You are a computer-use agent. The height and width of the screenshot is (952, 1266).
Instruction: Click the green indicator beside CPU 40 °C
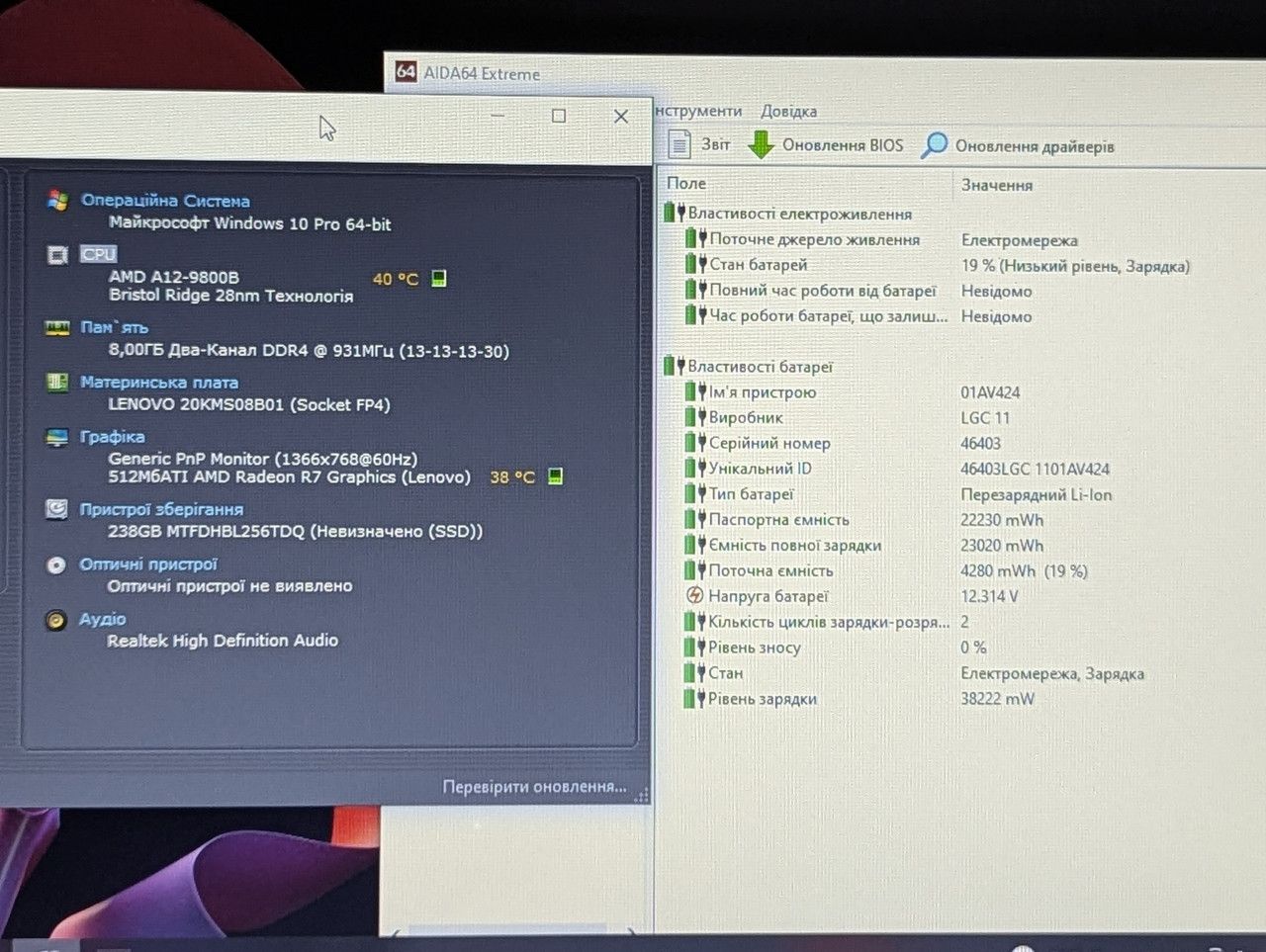pos(439,279)
